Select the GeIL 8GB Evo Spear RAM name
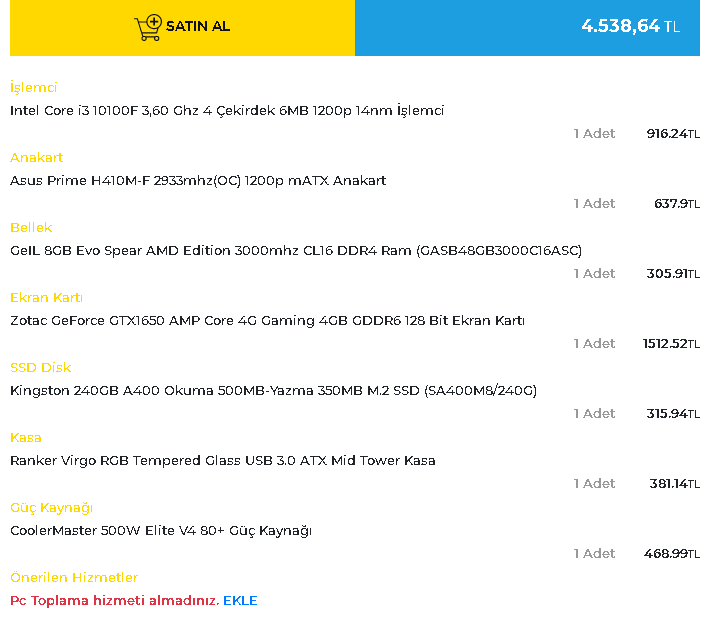Viewport: 722px width, 631px height. pos(296,251)
